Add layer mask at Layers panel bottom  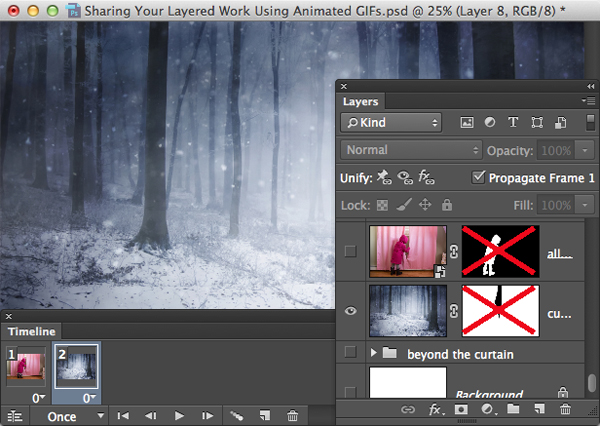[x=461, y=409]
